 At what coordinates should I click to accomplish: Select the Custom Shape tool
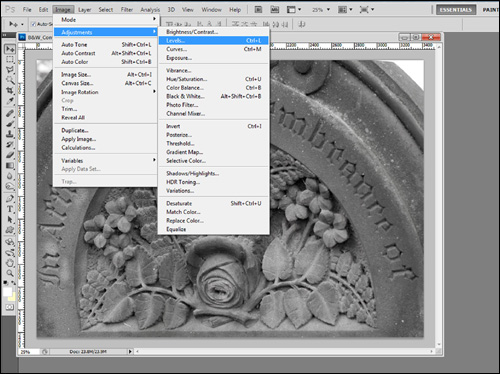(x=10, y=230)
